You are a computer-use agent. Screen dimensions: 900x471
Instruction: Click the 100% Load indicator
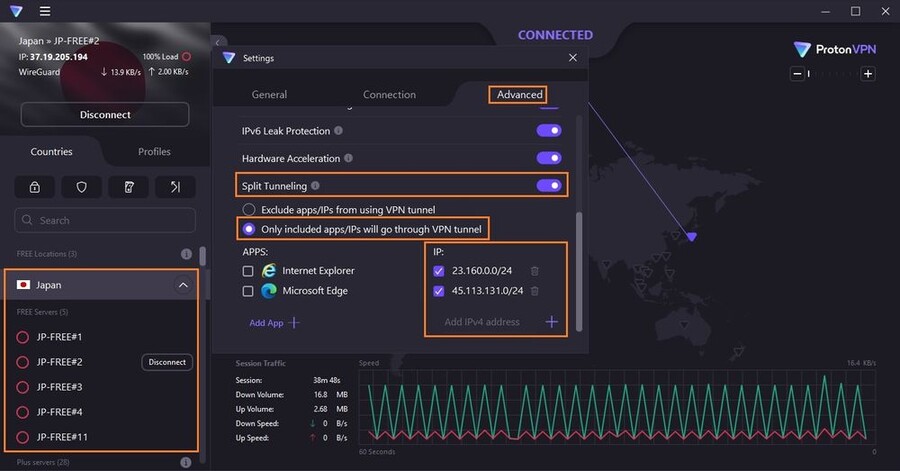click(166, 57)
